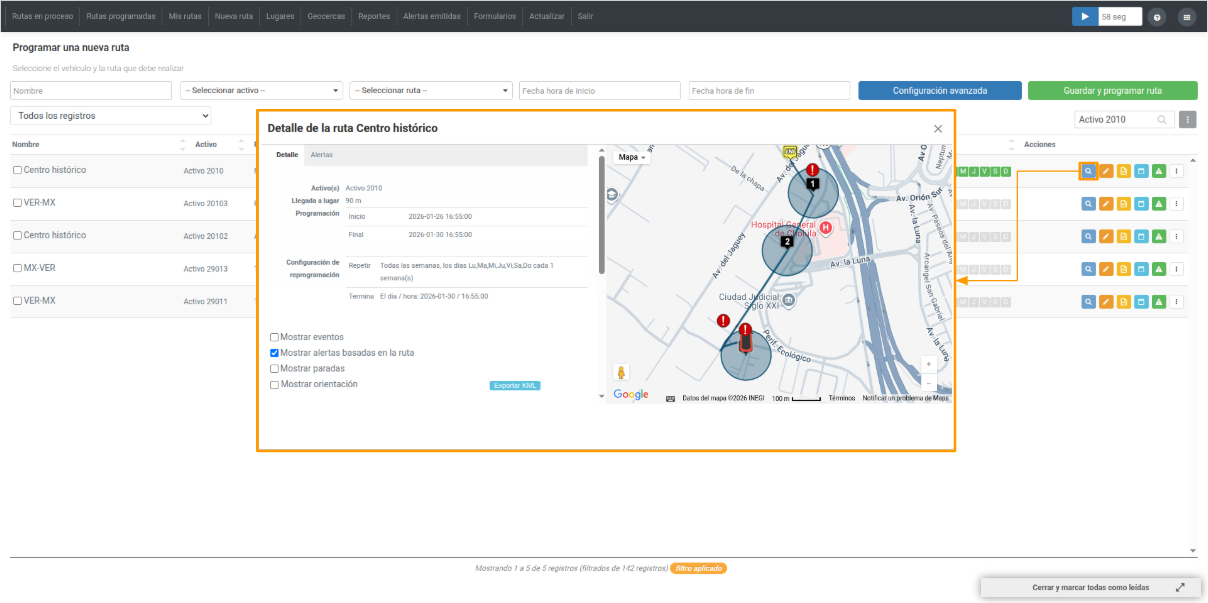
Task: Sort the table by the Nombre column
Action: pyautogui.click(x=96, y=145)
